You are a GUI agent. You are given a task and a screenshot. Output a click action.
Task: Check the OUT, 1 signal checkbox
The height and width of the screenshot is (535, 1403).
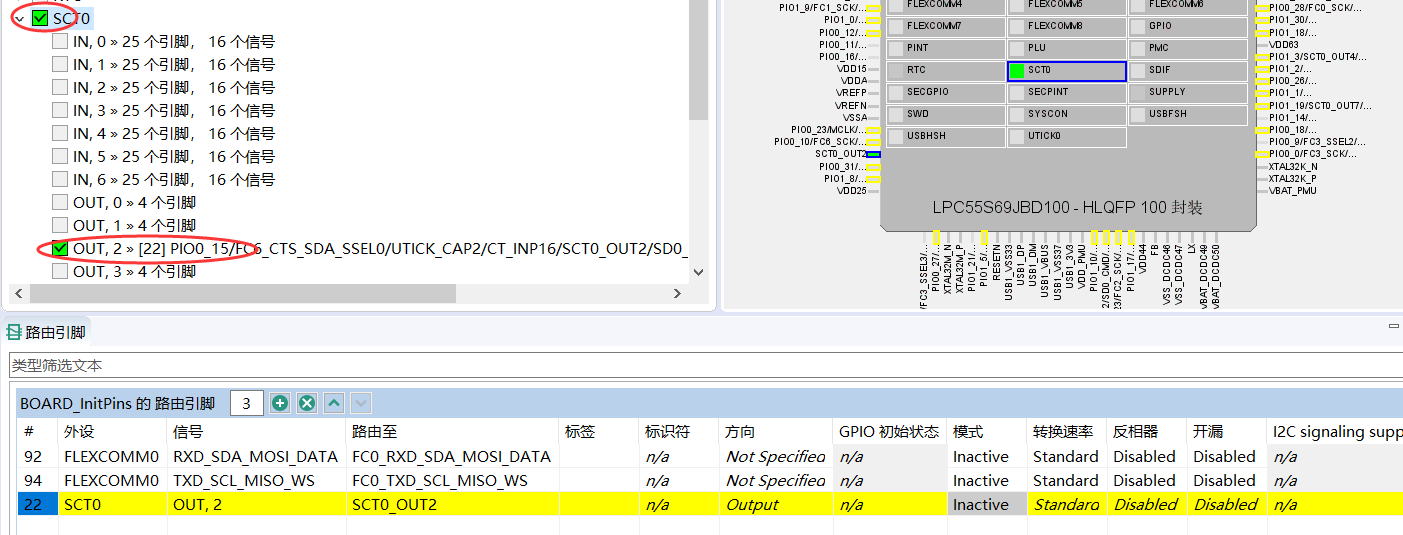60,226
